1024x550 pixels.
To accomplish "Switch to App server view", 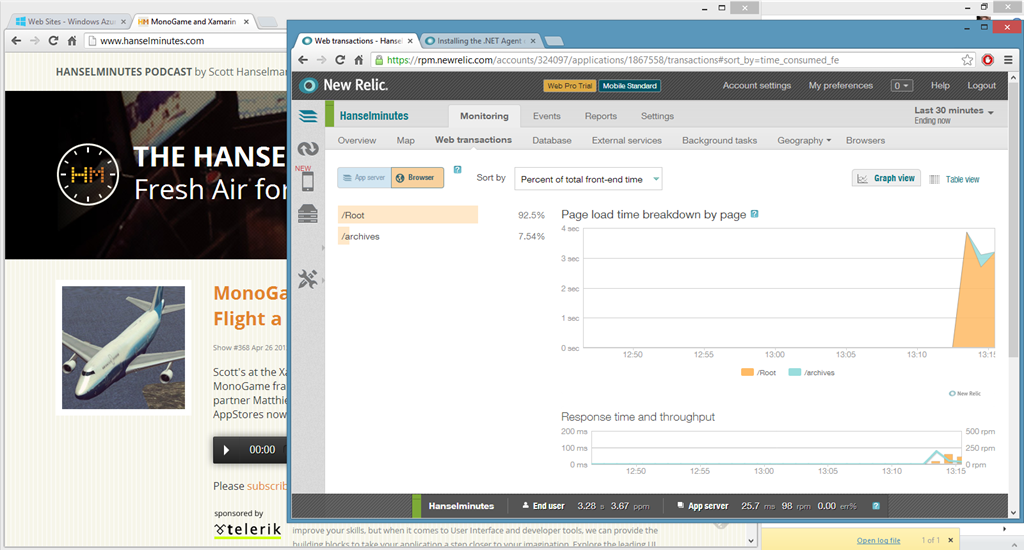I will click(364, 178).
